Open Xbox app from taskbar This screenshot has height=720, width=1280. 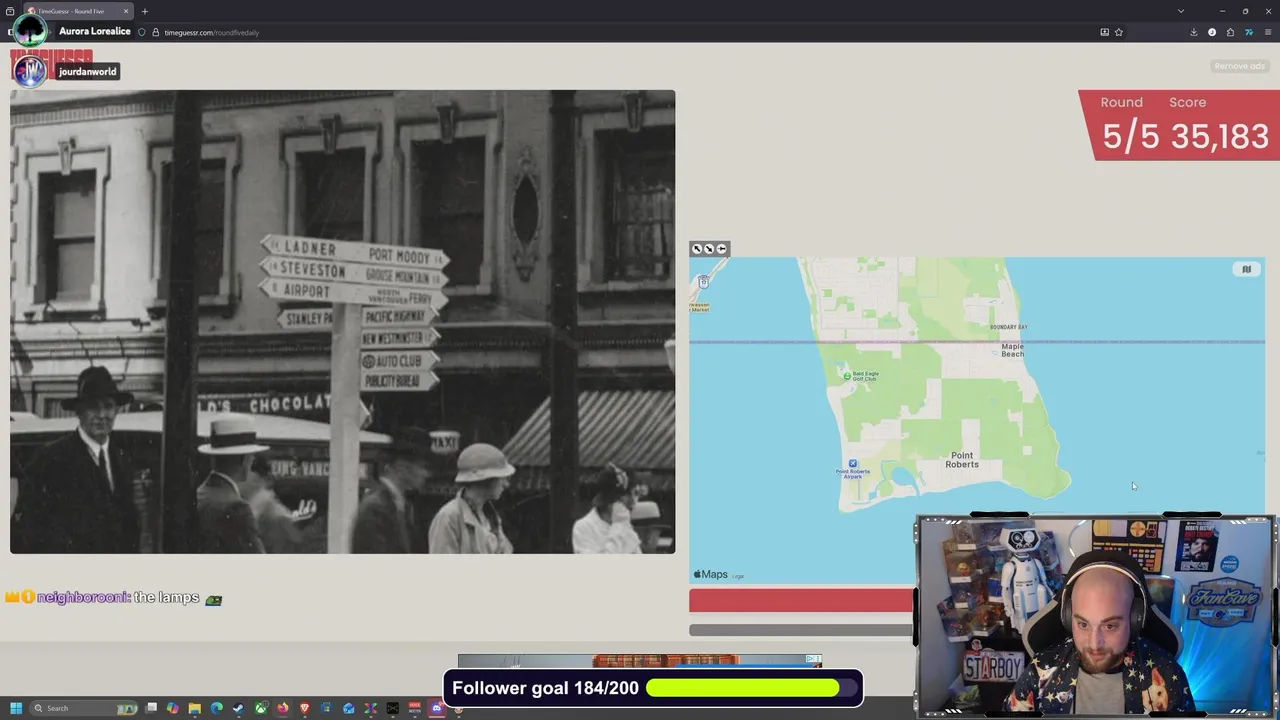261,708
